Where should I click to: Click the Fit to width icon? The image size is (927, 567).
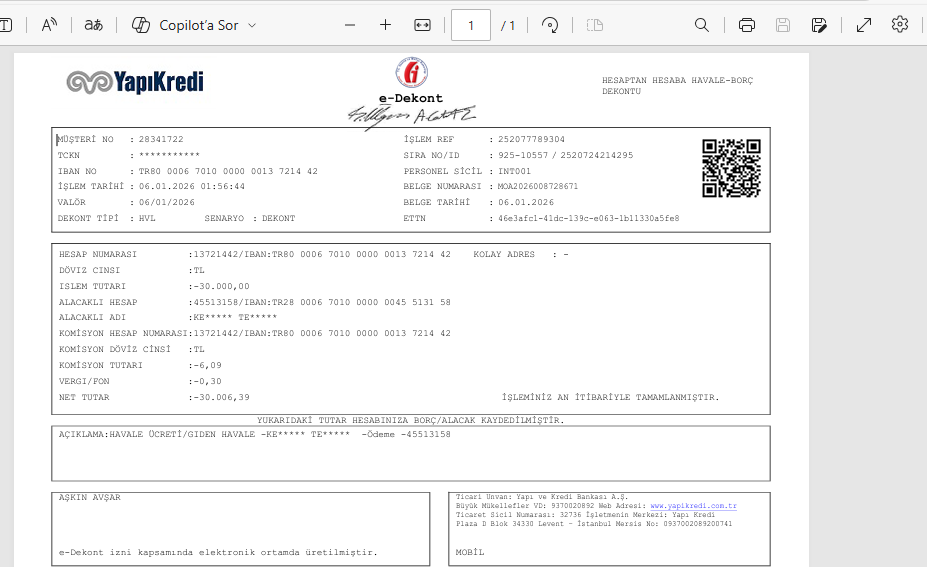click(422, 25)
